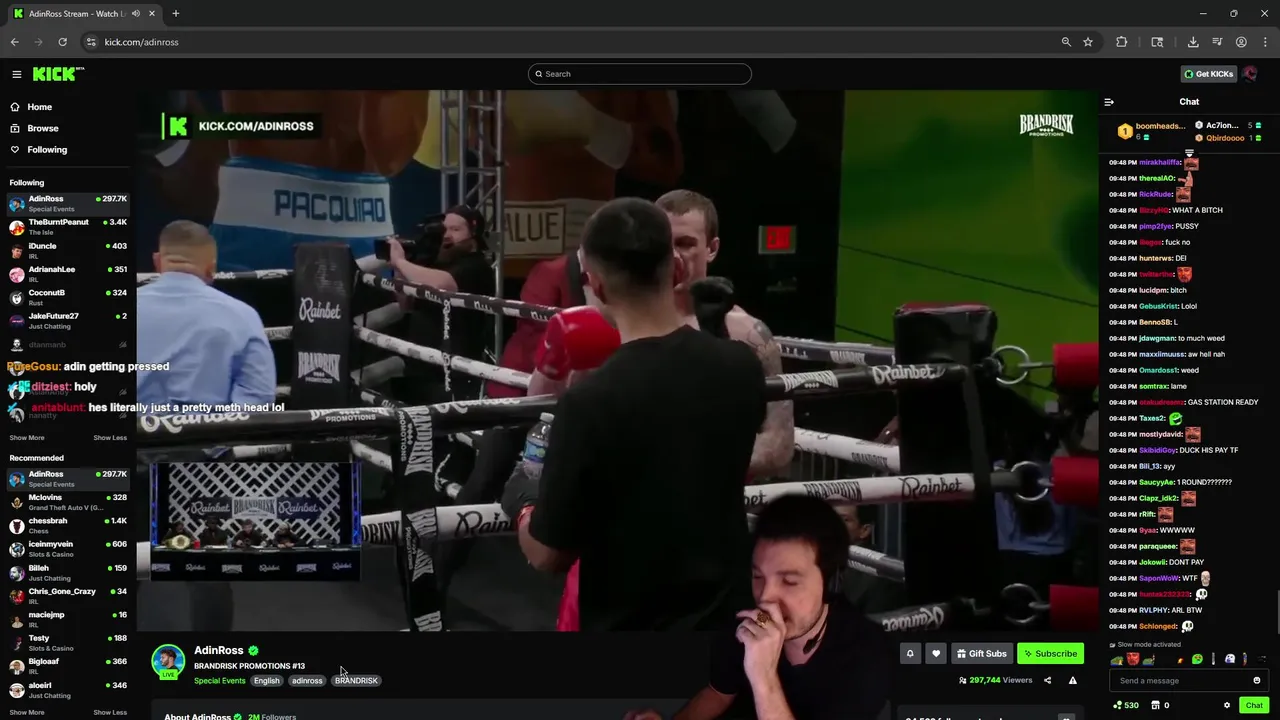Mute the tab via speaker icon
The height and width of the screenshot is (720, 1280).
point(135,14)
